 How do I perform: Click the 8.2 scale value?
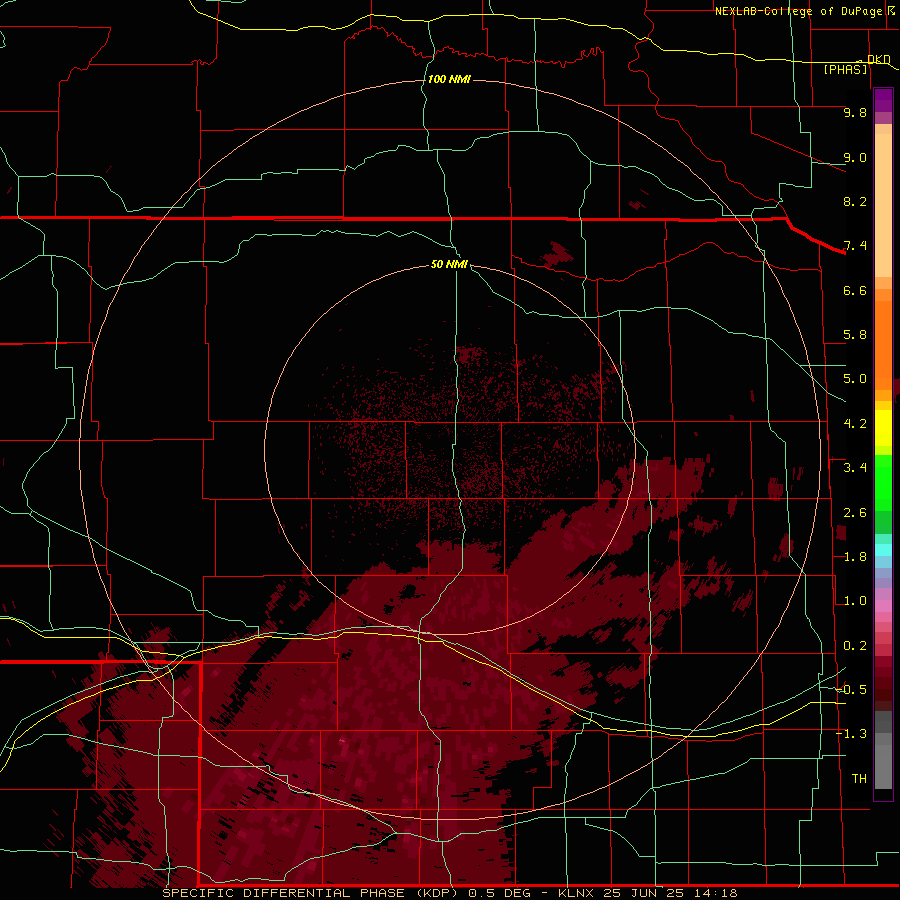click(855, 201)
